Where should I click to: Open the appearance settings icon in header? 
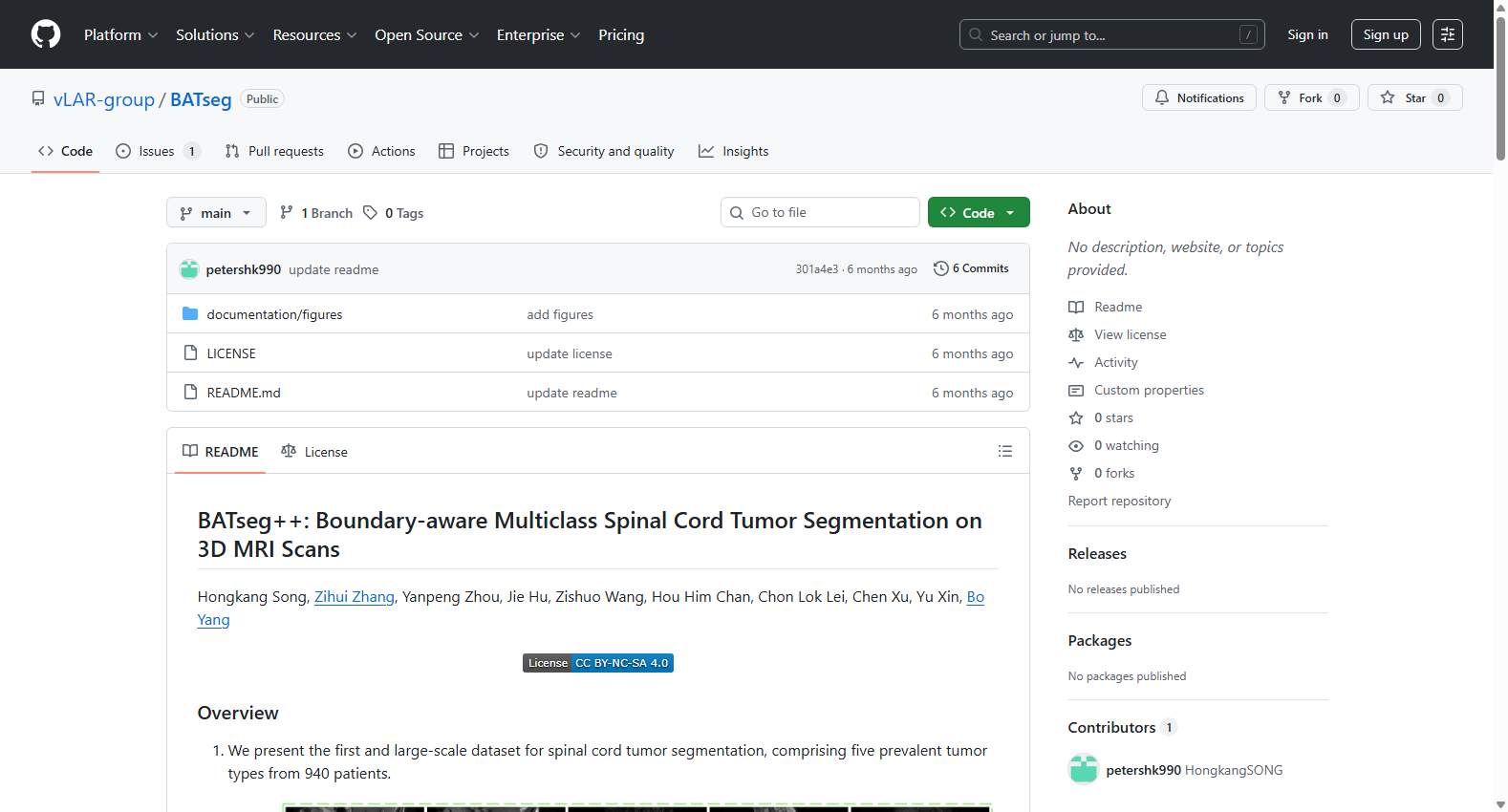(1447, 34)
